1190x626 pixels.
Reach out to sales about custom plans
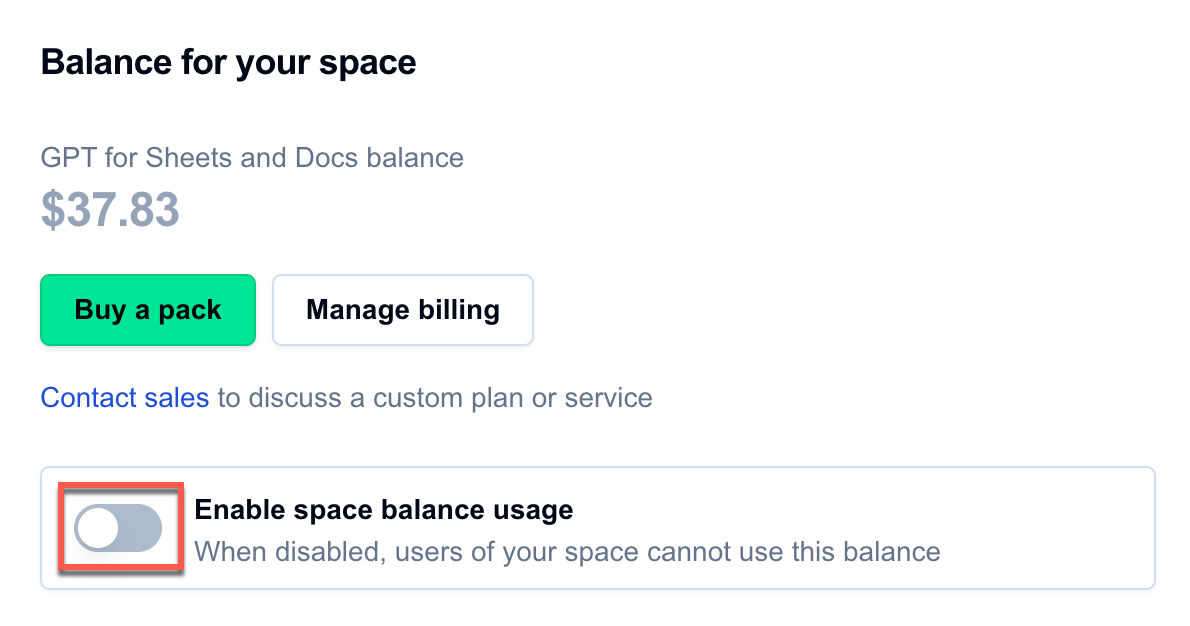125,398
